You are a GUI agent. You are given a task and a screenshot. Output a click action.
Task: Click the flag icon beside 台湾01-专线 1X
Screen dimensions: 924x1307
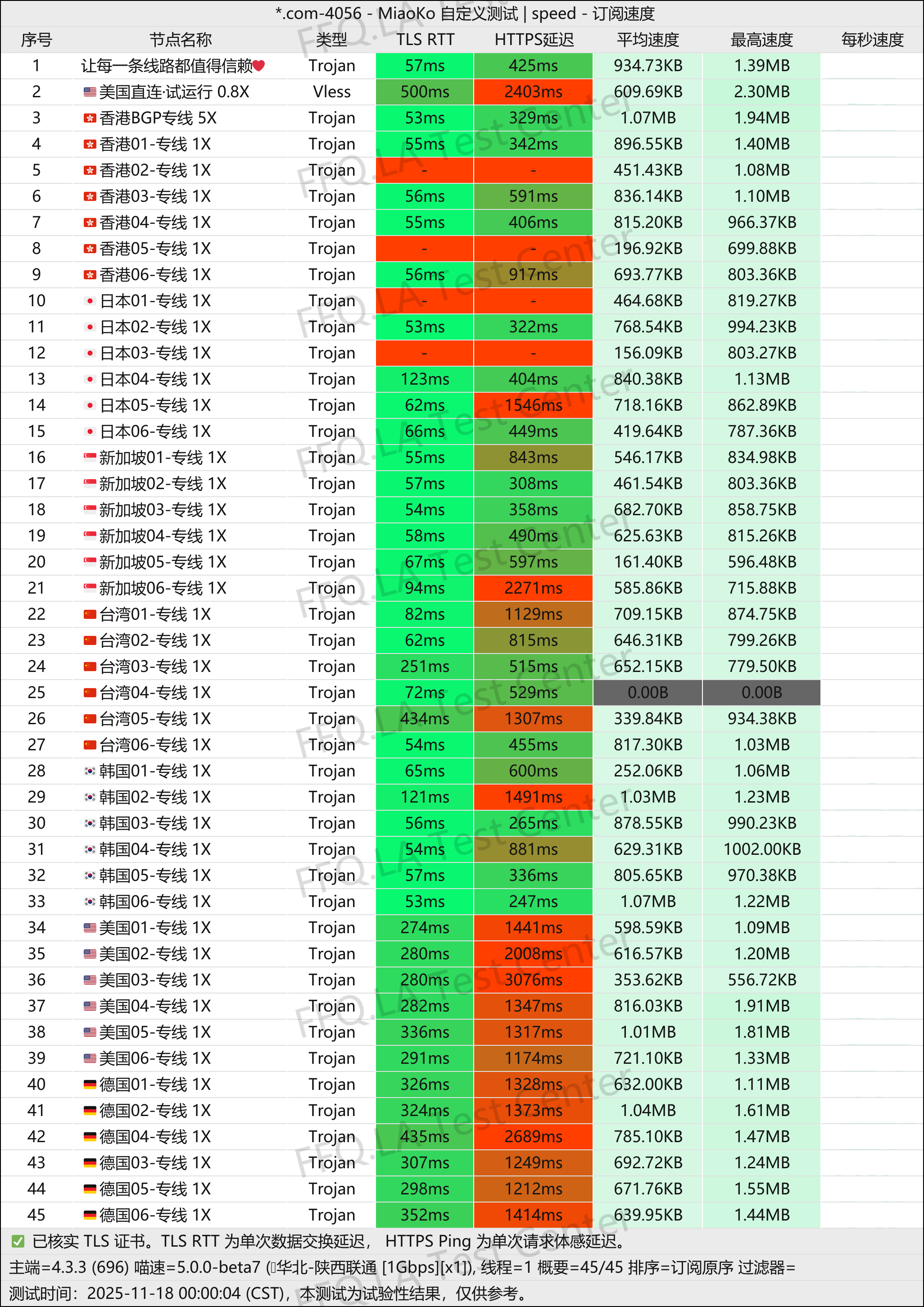(89, 614)
